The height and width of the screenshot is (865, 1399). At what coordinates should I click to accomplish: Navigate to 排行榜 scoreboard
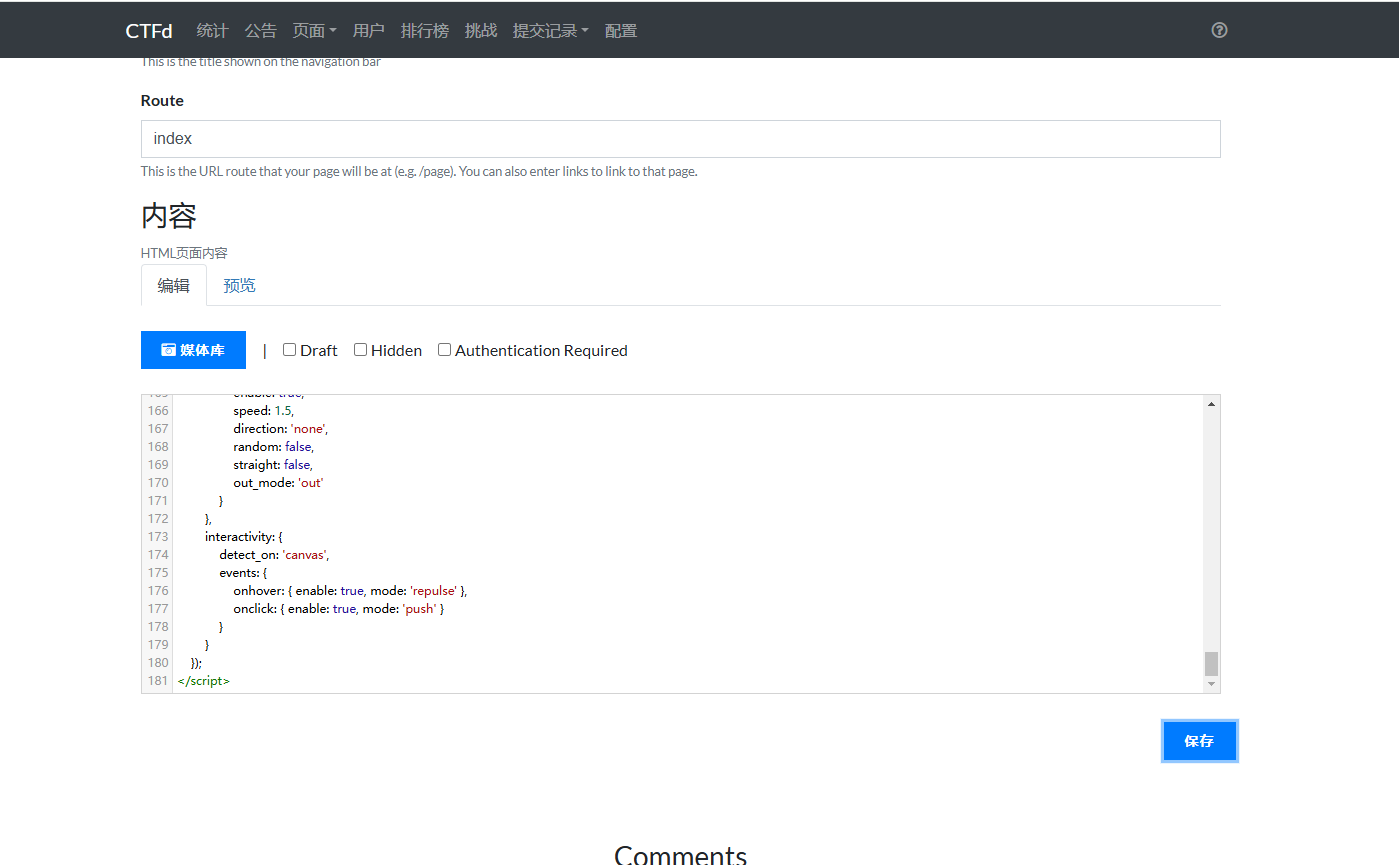(425, 31)
